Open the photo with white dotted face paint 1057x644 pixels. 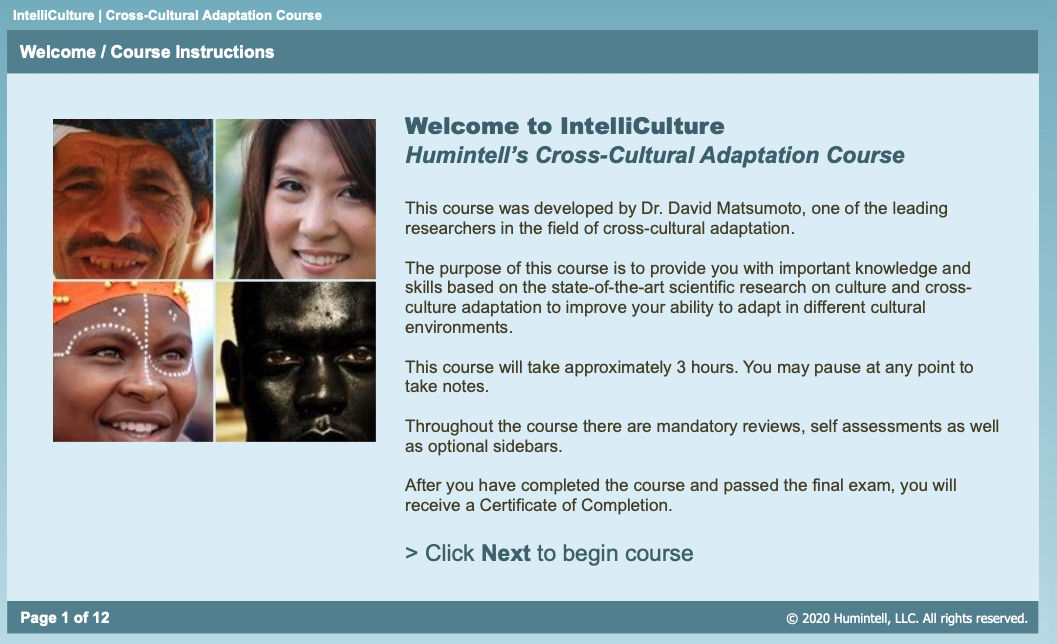[x=133, y=362]
